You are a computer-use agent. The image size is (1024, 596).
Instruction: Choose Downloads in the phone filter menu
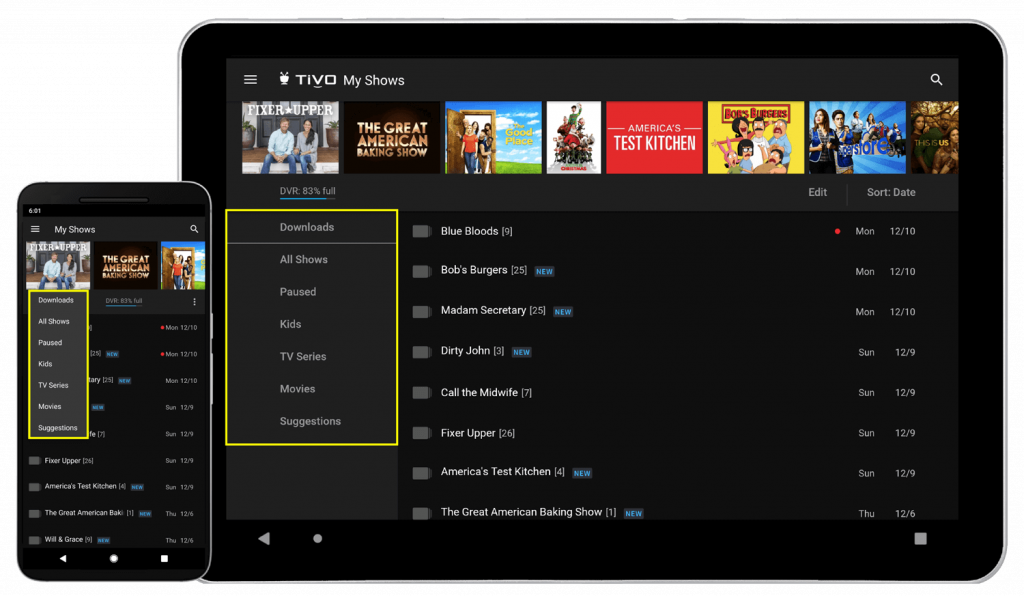[x=58, y=300]
